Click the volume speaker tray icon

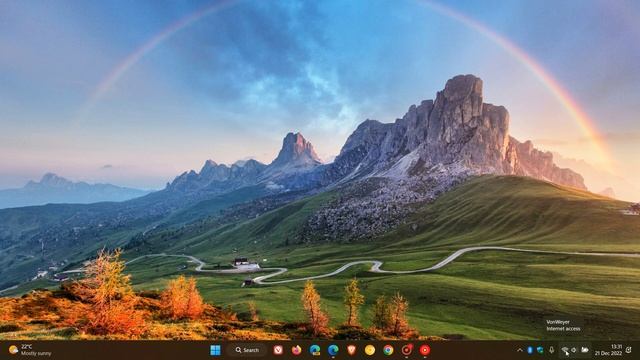[574, 350]
